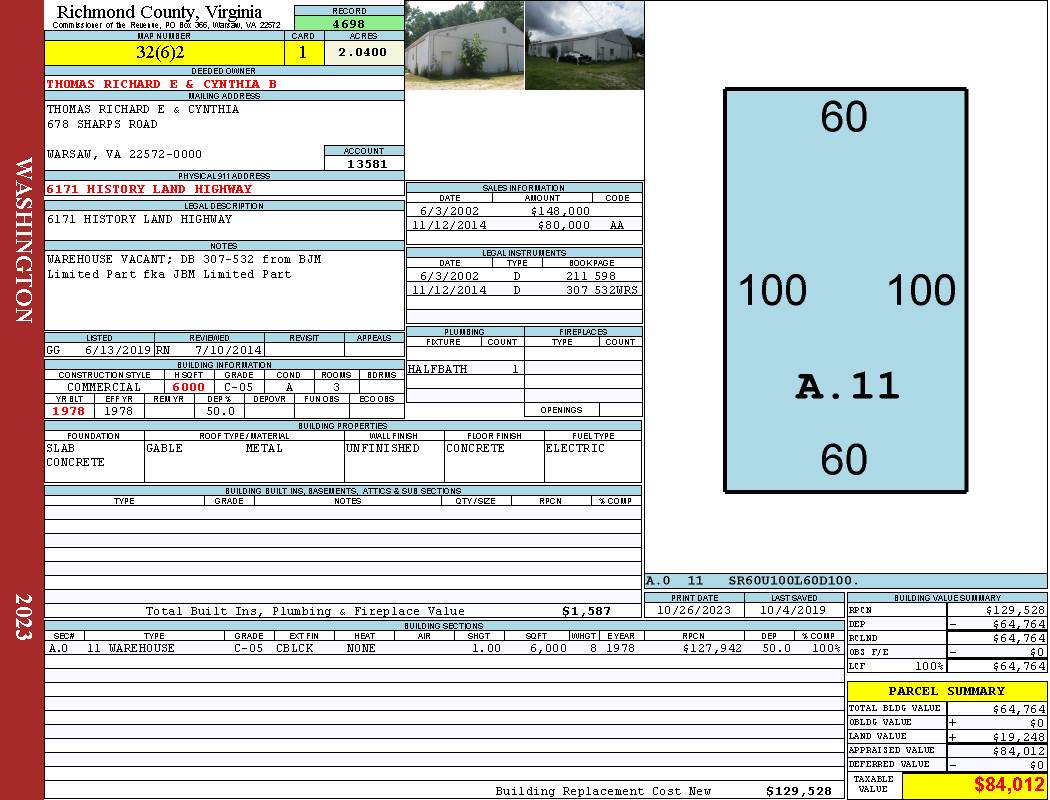Click the H SQFT value 6000
This screenshot has height=800, width=1050.
[189, 387]
